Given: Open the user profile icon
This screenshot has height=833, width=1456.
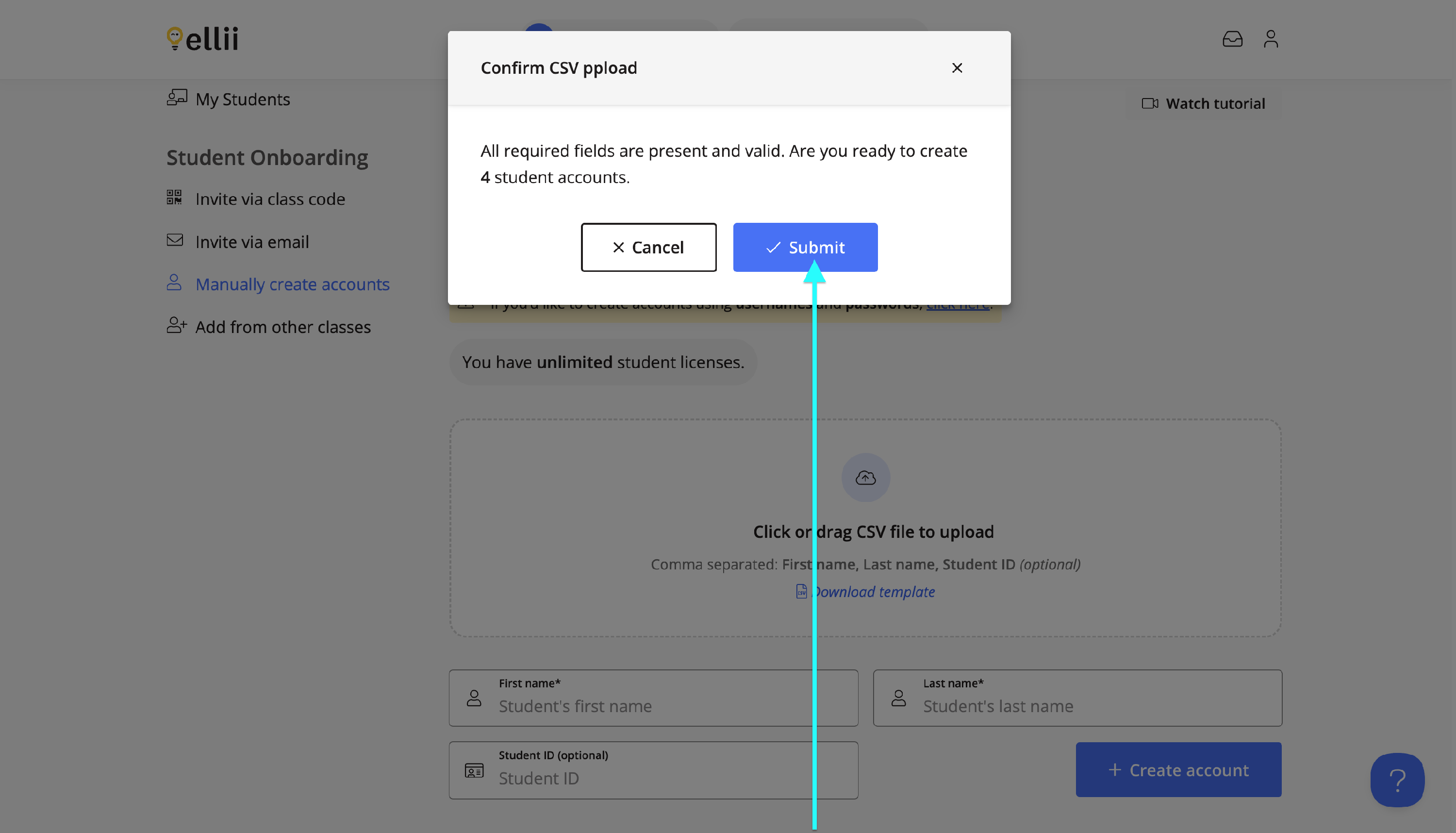Looking at the screenshot, I should coord(1271,39).
